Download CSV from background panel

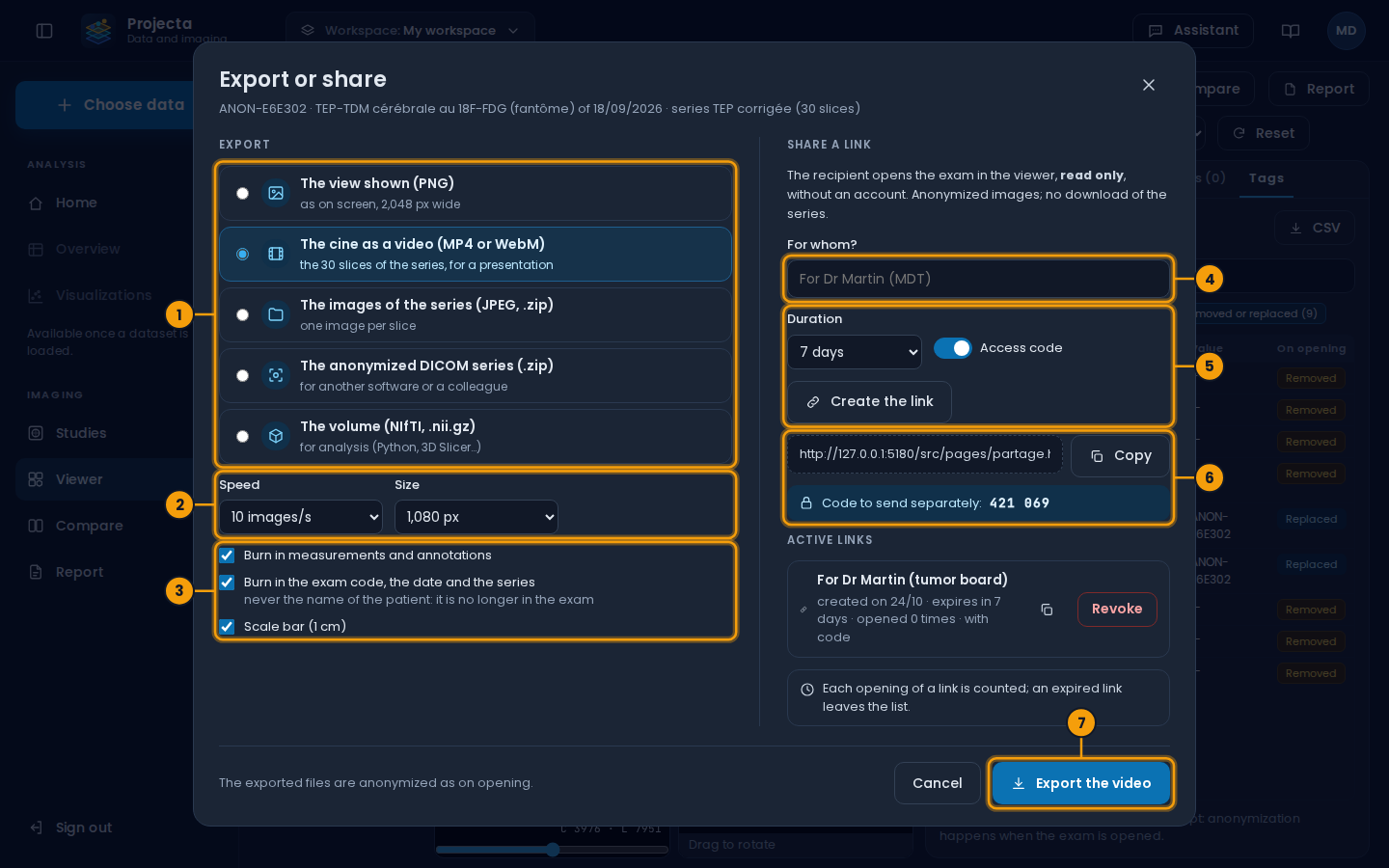pos(1314,228)
